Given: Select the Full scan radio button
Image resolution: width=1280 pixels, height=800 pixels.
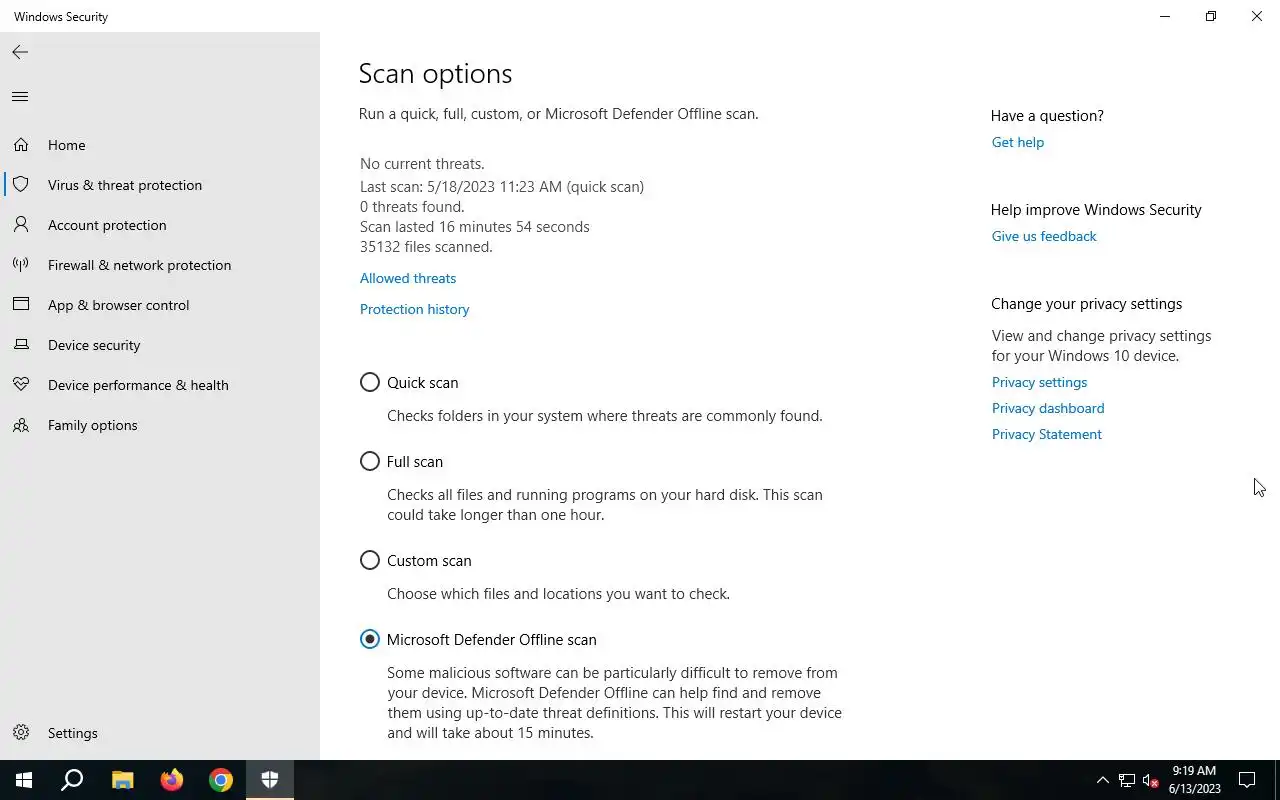Looking at the screenshot, I should click(370, 462).
